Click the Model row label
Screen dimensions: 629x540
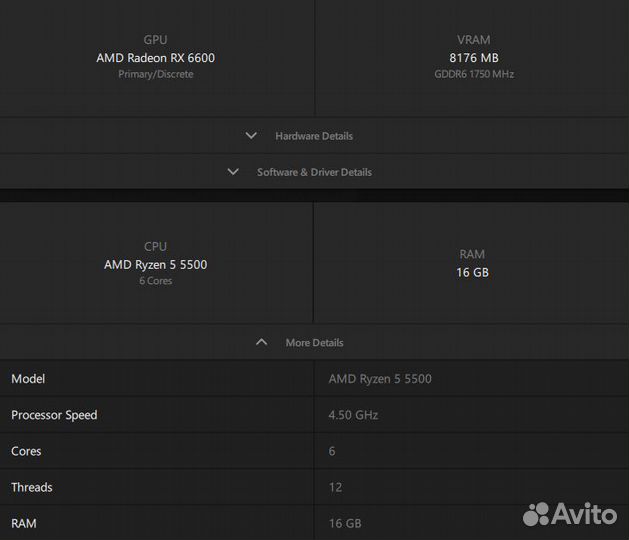point(28,379)
